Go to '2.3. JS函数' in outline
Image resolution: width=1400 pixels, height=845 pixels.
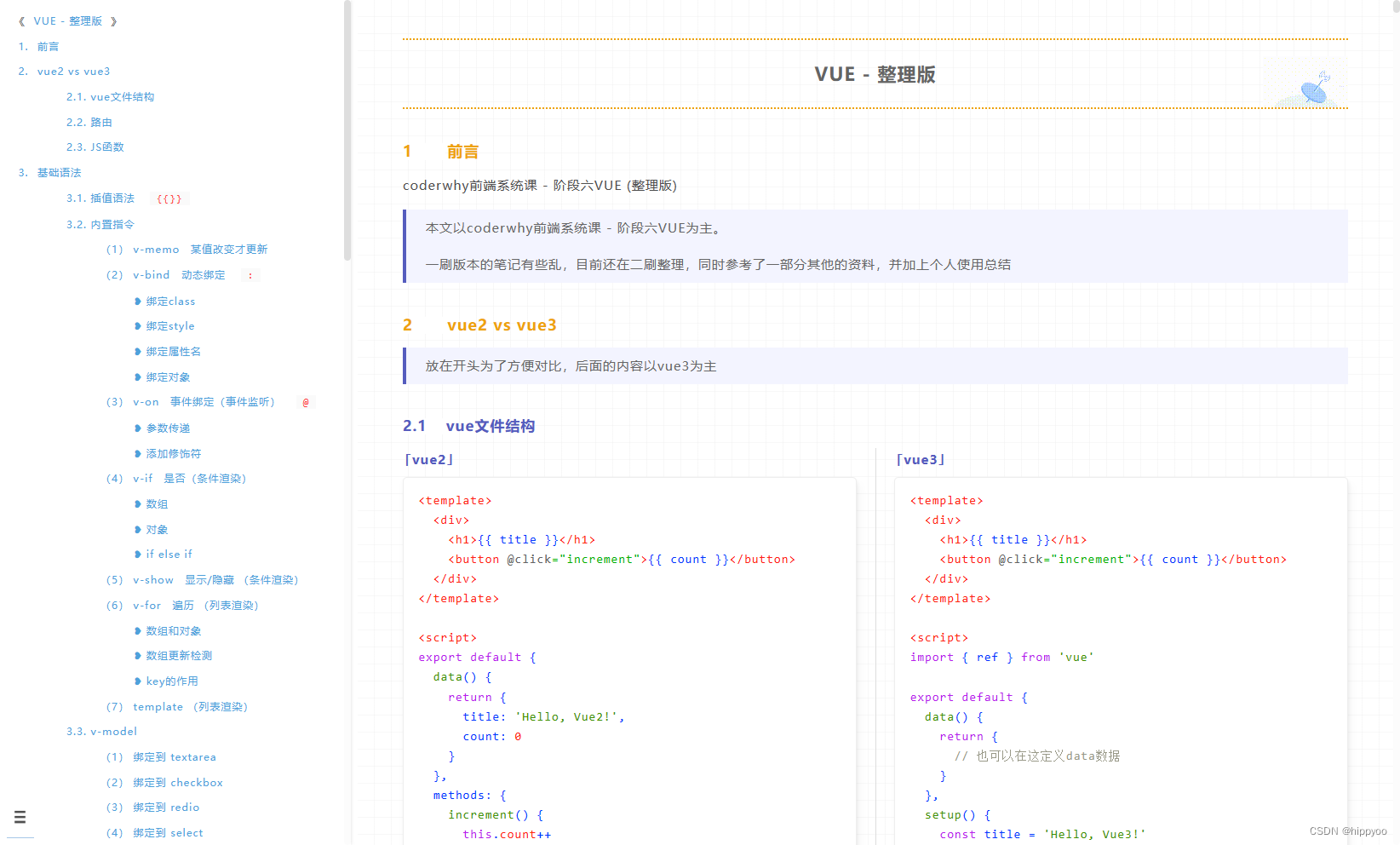[95, 147]
